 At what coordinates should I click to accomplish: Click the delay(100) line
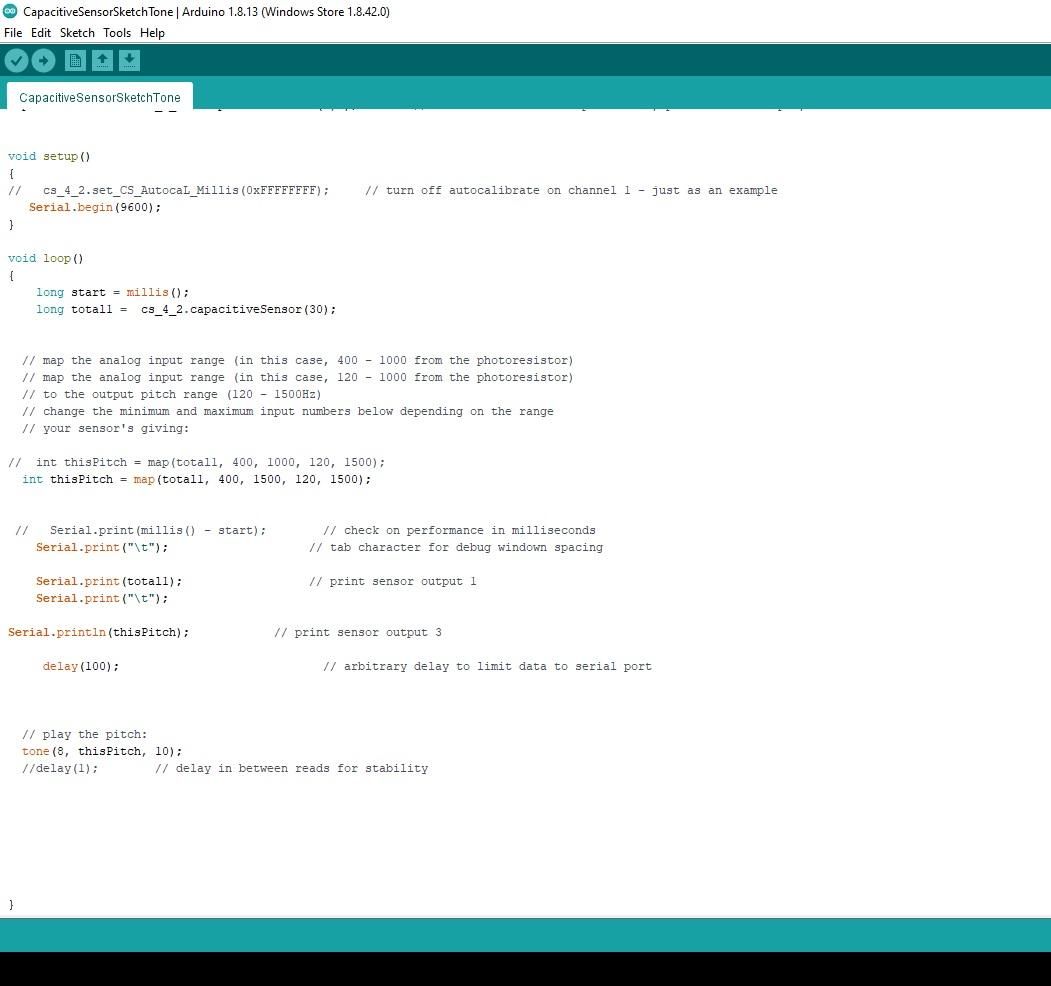coord(80,666)
